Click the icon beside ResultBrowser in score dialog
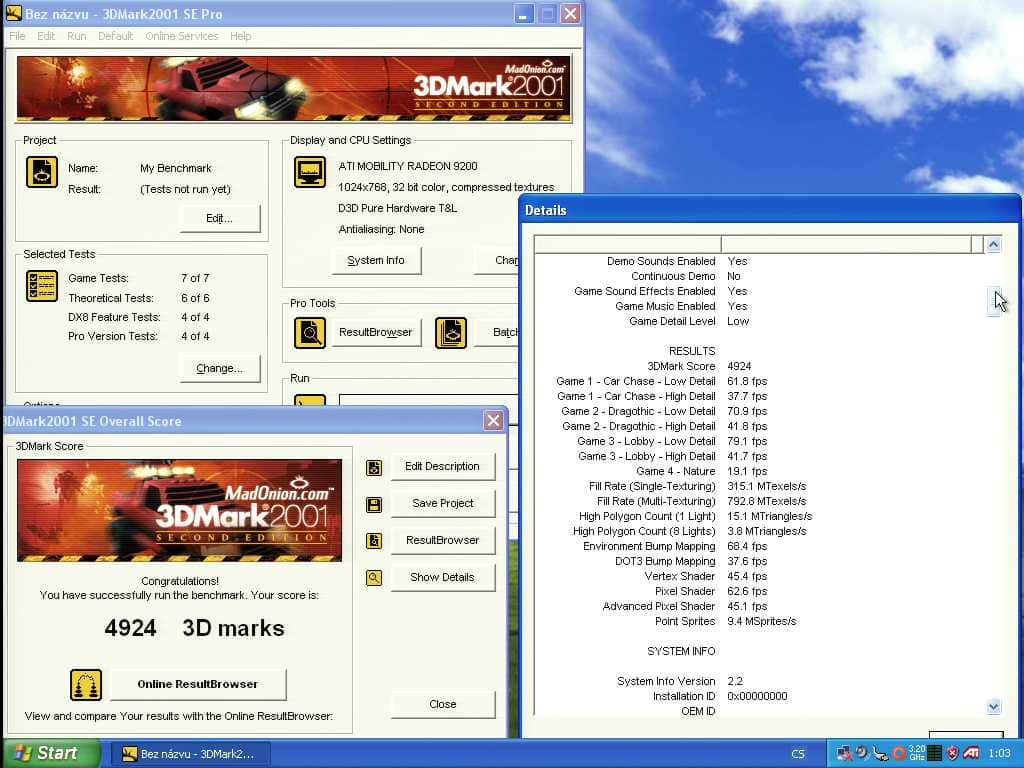This screenshot has width=1024, height=768. [x=374, y=541]
